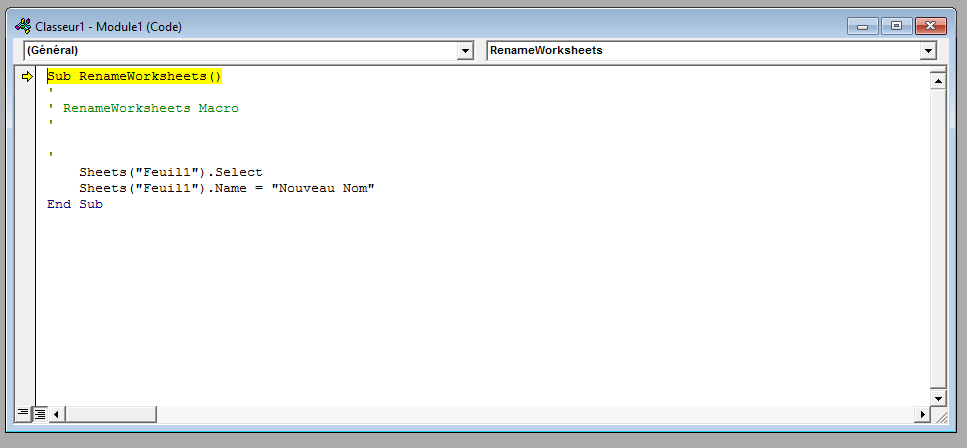The height and width of the screenshot is (448, 967).
Task: Click the window resize grip at bottom right
Action: [941, 417]
